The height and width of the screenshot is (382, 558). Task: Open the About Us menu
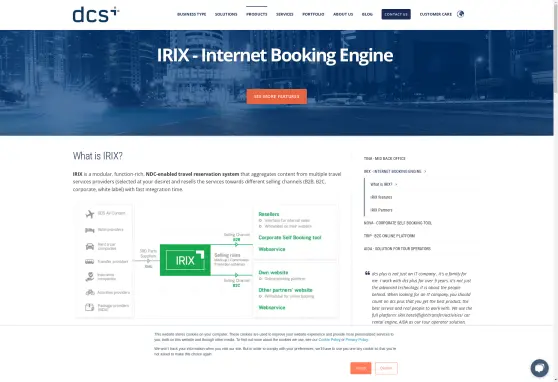[x=343, y=14]
